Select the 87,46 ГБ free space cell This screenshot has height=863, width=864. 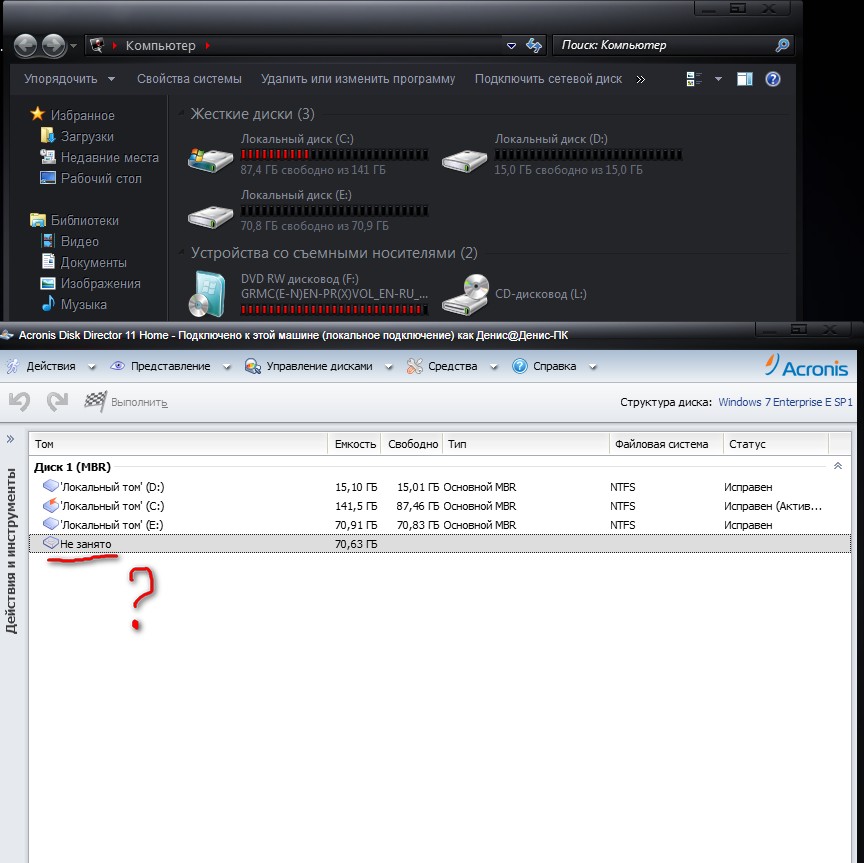[x=418, y=506]
